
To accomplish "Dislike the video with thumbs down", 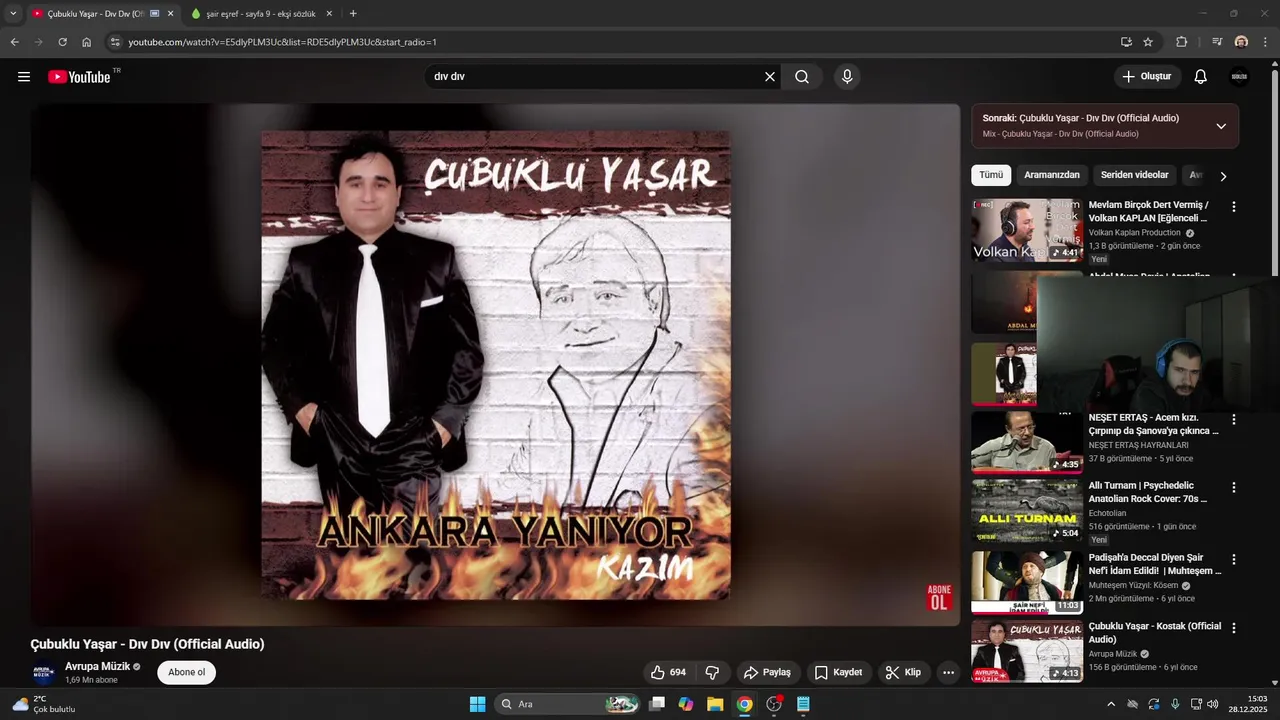I will [x=712, y=673].
